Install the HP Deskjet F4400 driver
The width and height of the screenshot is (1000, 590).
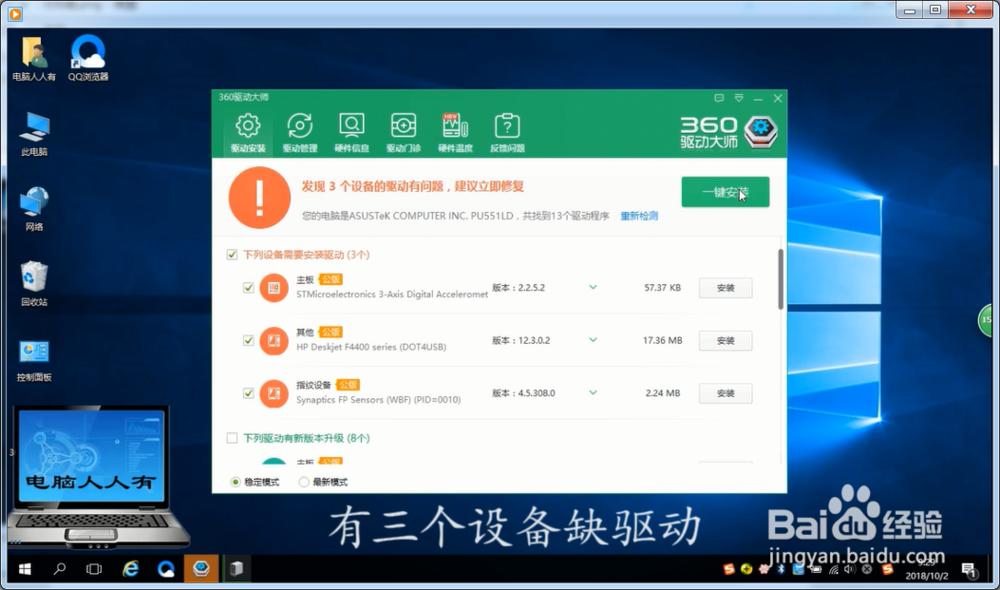[x=725, y=341]
